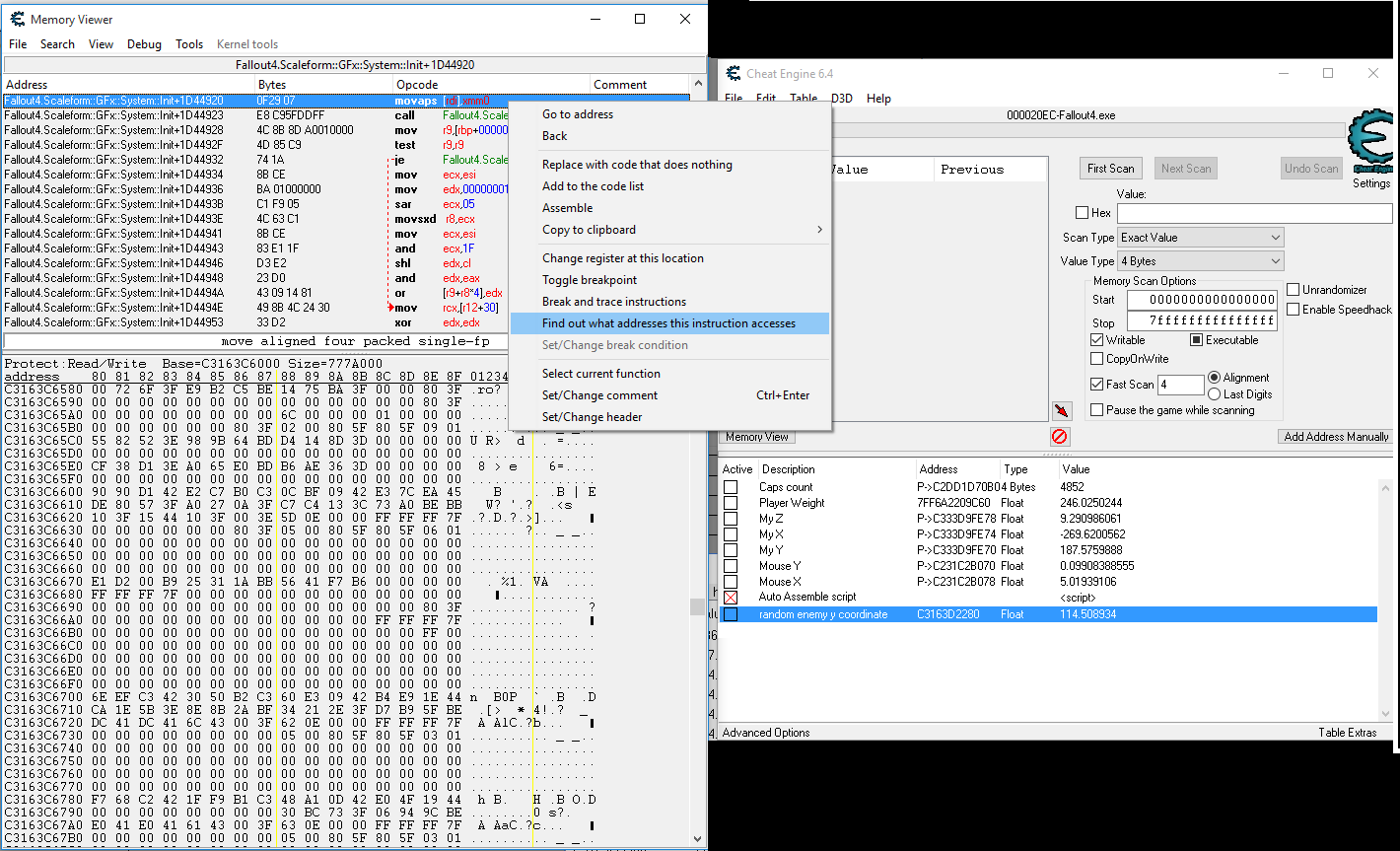1400x851 pixels.
Task: Choose 'Find out what addresses this instruction accesses'
Action: point(668,323)
